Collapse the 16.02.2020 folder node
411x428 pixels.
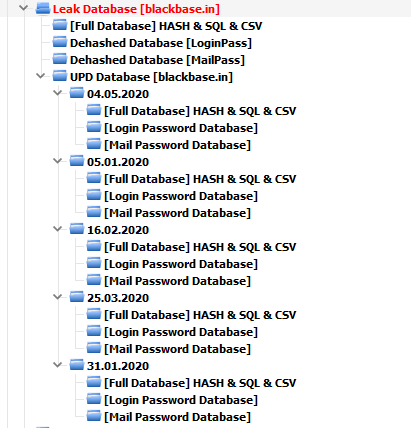coord(58,229)
